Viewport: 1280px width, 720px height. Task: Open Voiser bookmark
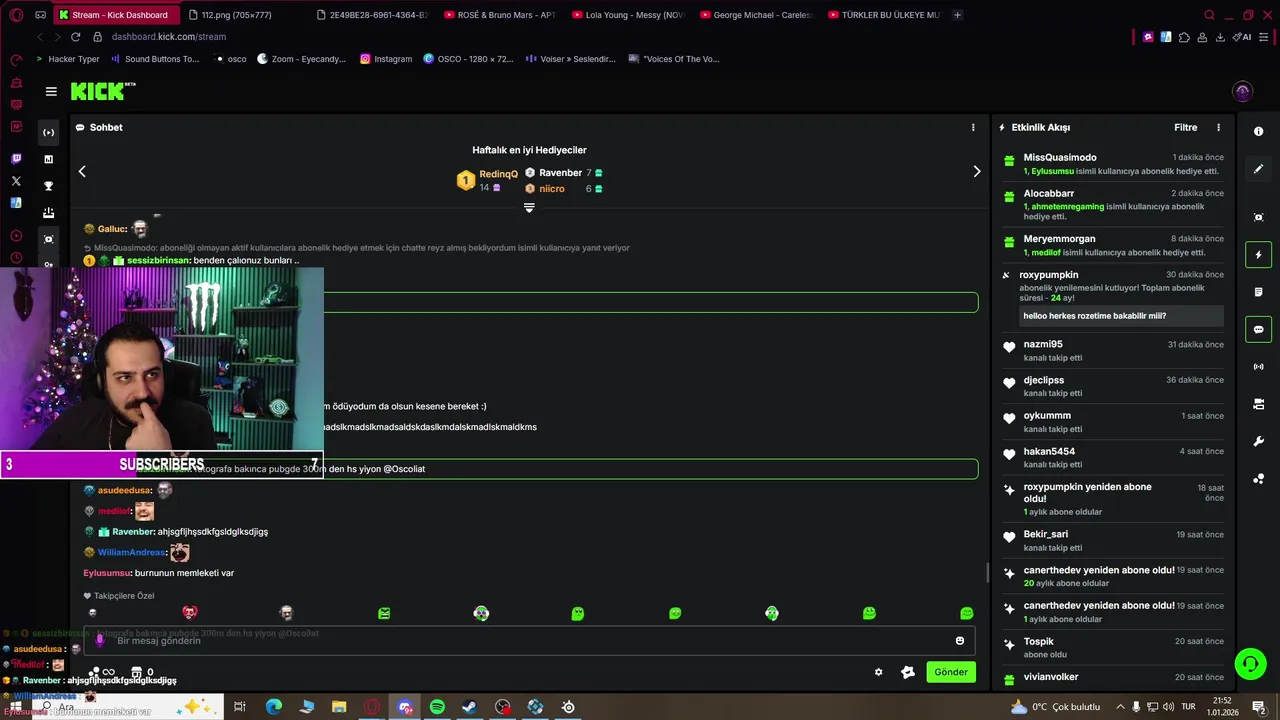pyautogui.click(x=570, y=59)
